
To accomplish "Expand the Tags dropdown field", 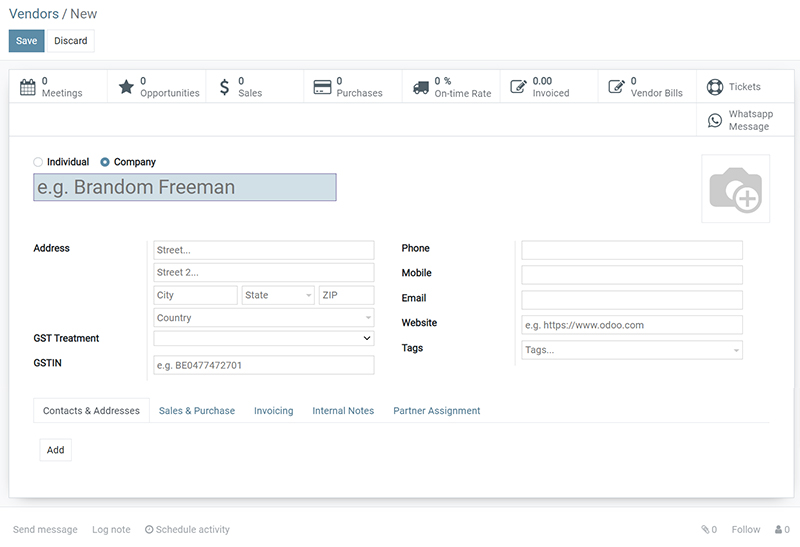I will tap(632, 350).
